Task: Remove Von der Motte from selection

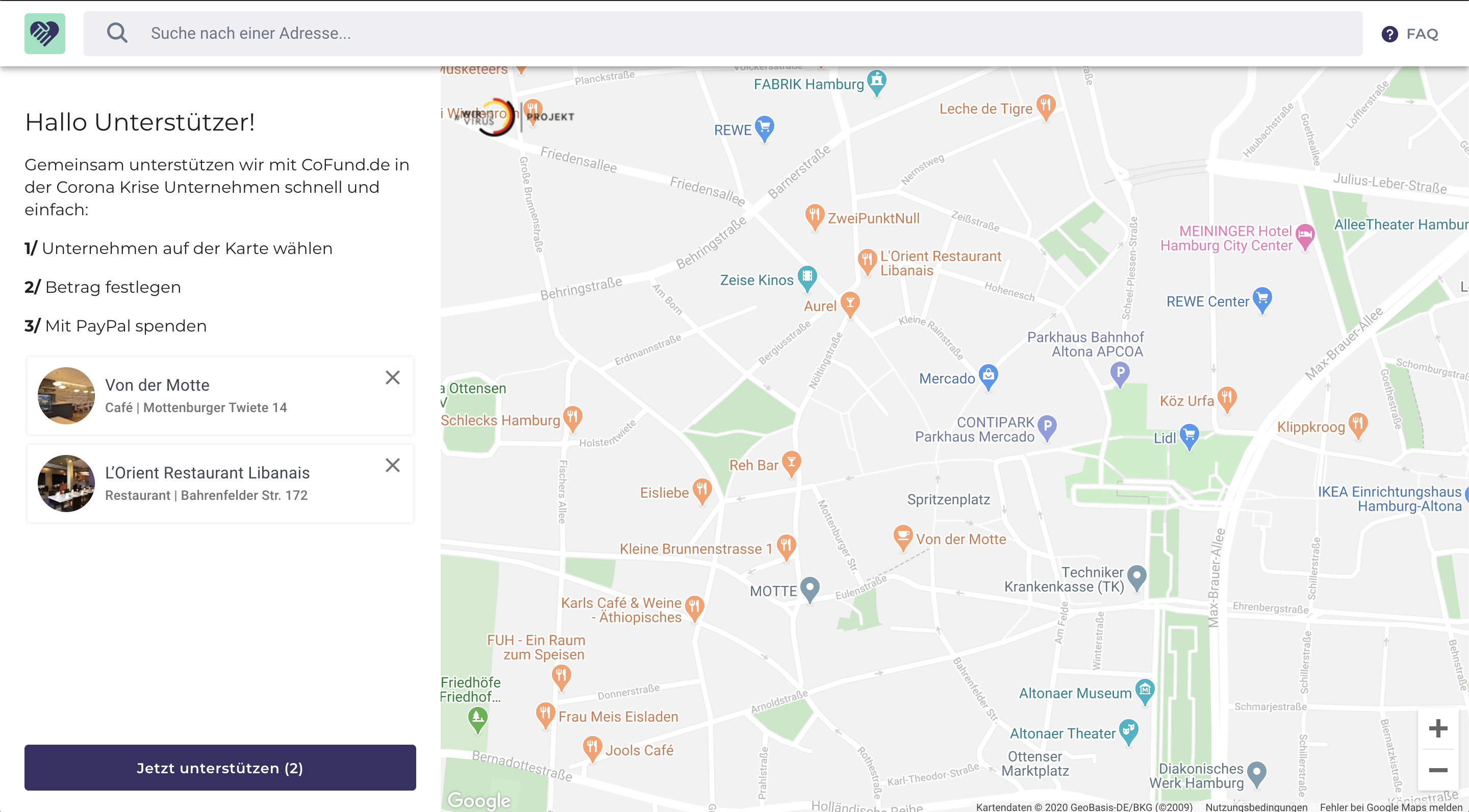Action: click(x=392, y=377)
